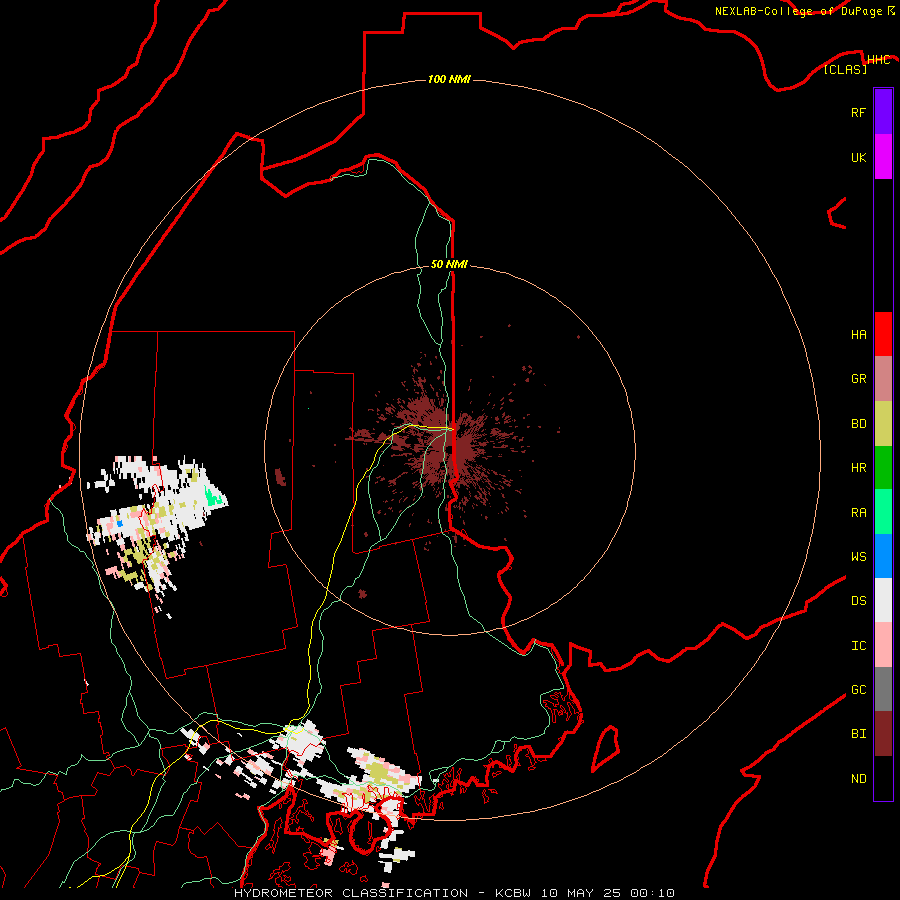The height and width of the screenshot is (900, 900).
Task: Click the HR green legend swatch
Action: point(883,468)
